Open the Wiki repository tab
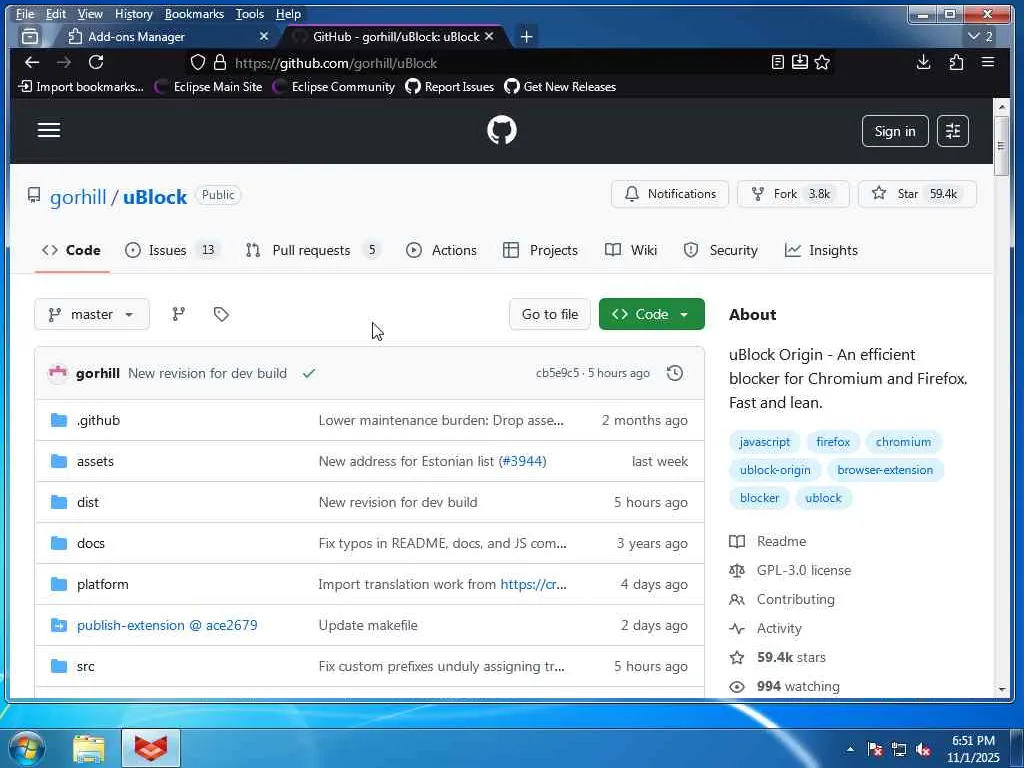Image resolution: width=1024 pixels, height=768 pixels. (631, 250)
